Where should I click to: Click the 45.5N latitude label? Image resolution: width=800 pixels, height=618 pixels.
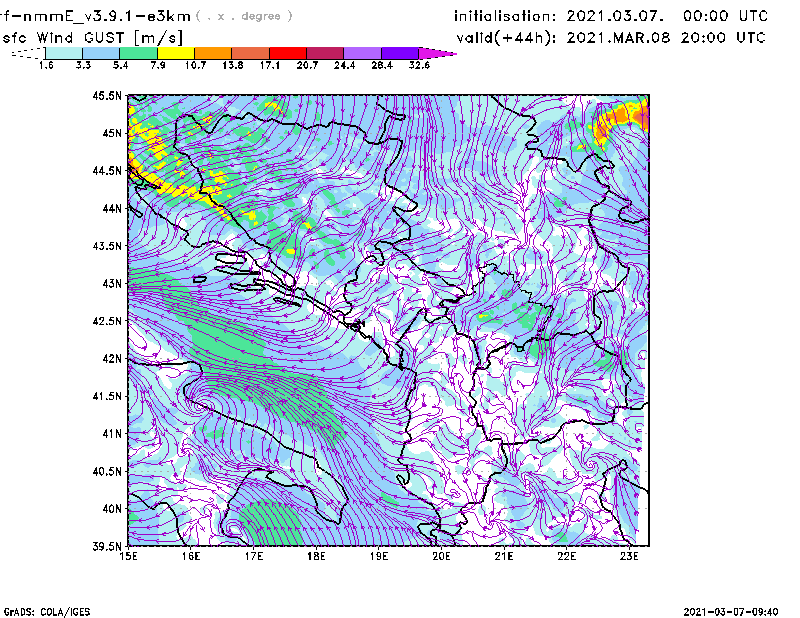coord(107,95)
